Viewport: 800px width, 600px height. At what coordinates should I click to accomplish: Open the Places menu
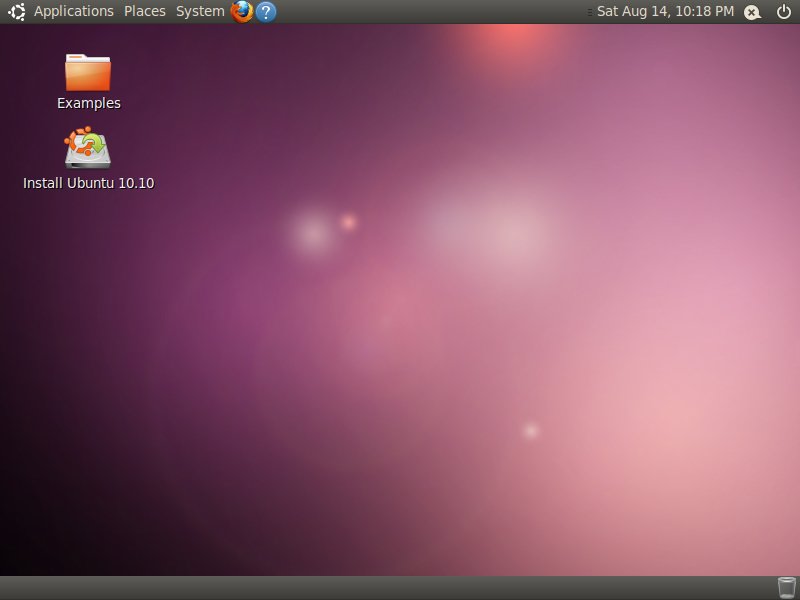145,11
